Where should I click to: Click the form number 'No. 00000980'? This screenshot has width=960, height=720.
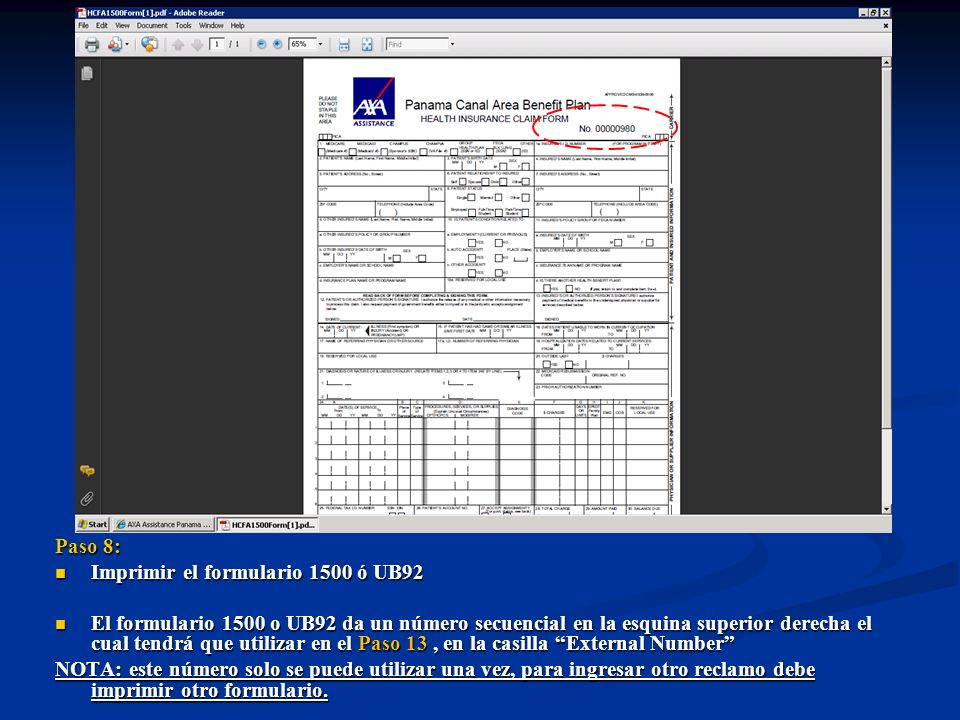(607, 129)
